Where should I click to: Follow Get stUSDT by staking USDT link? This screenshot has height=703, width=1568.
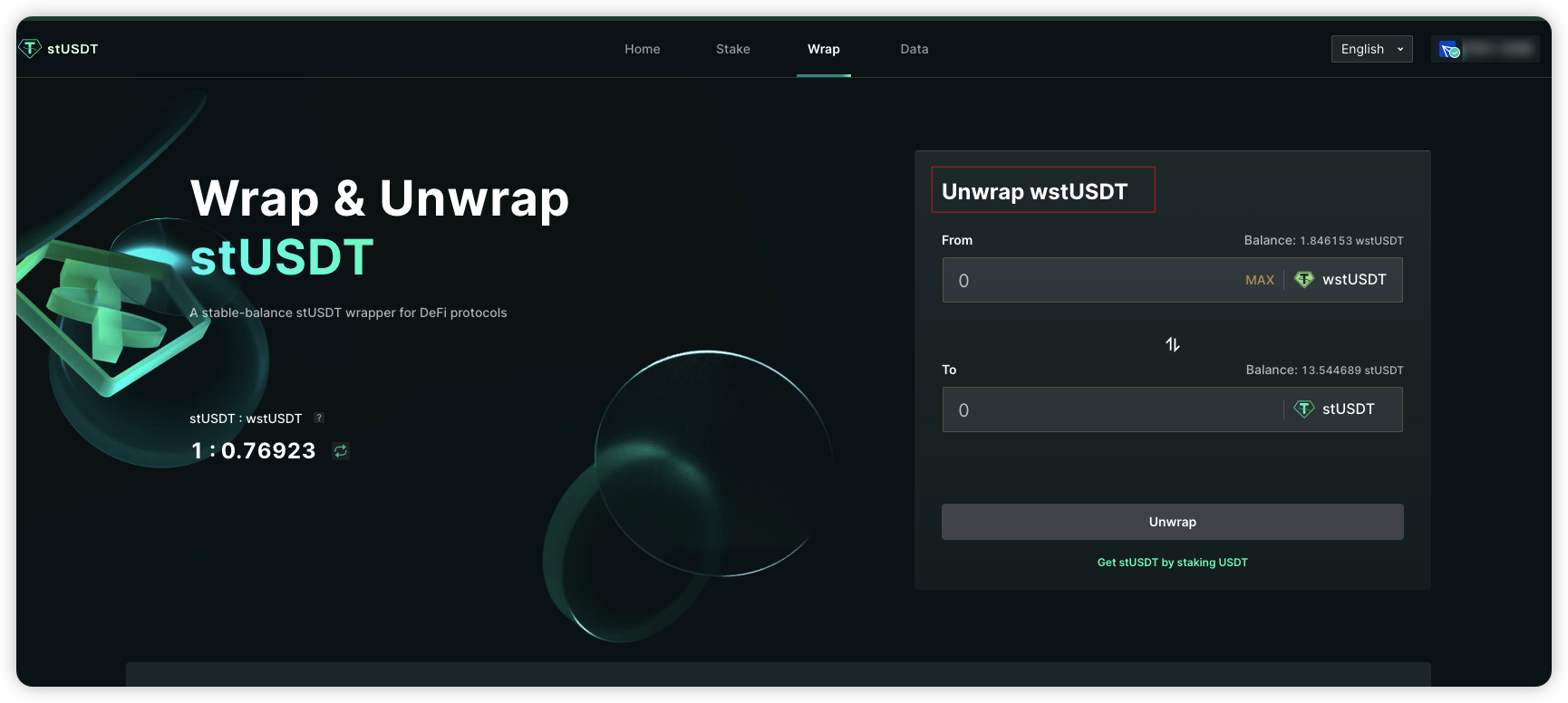pyautogui.click(x=1172, y=563)
